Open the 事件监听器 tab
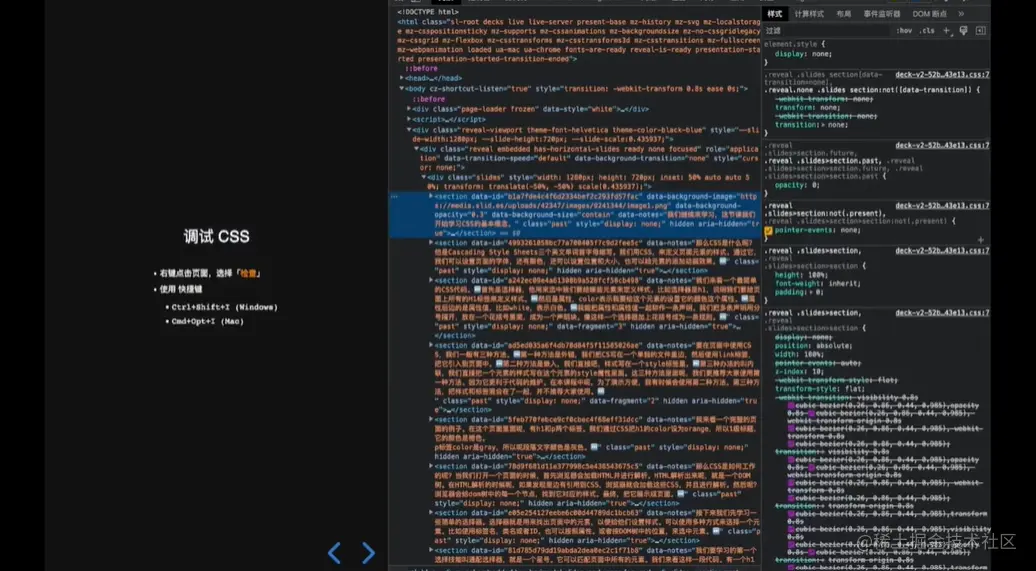Screen dimensions: 1036x571 click(881, 14)
